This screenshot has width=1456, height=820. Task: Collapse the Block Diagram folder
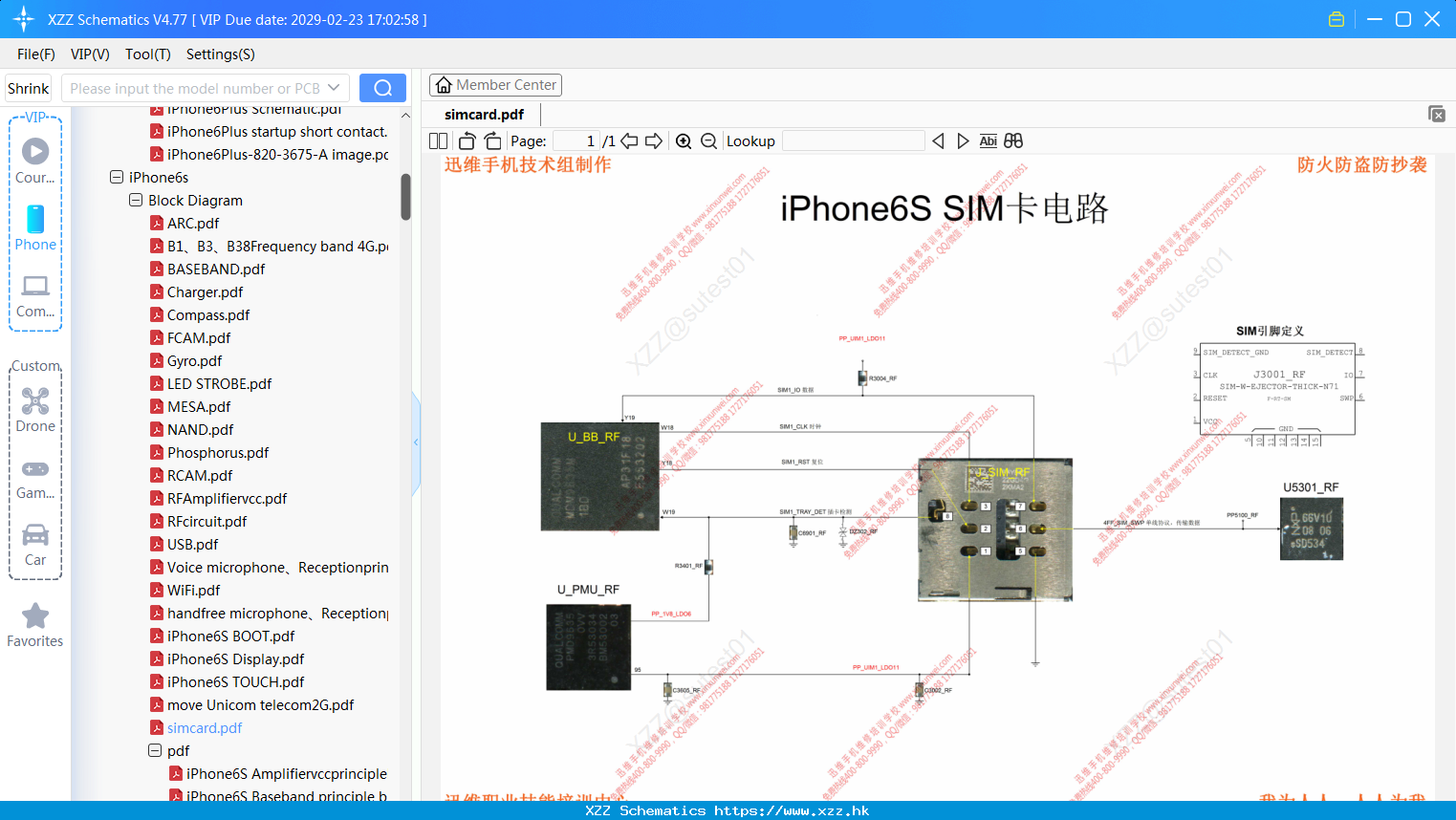click(x=136, y=200)
